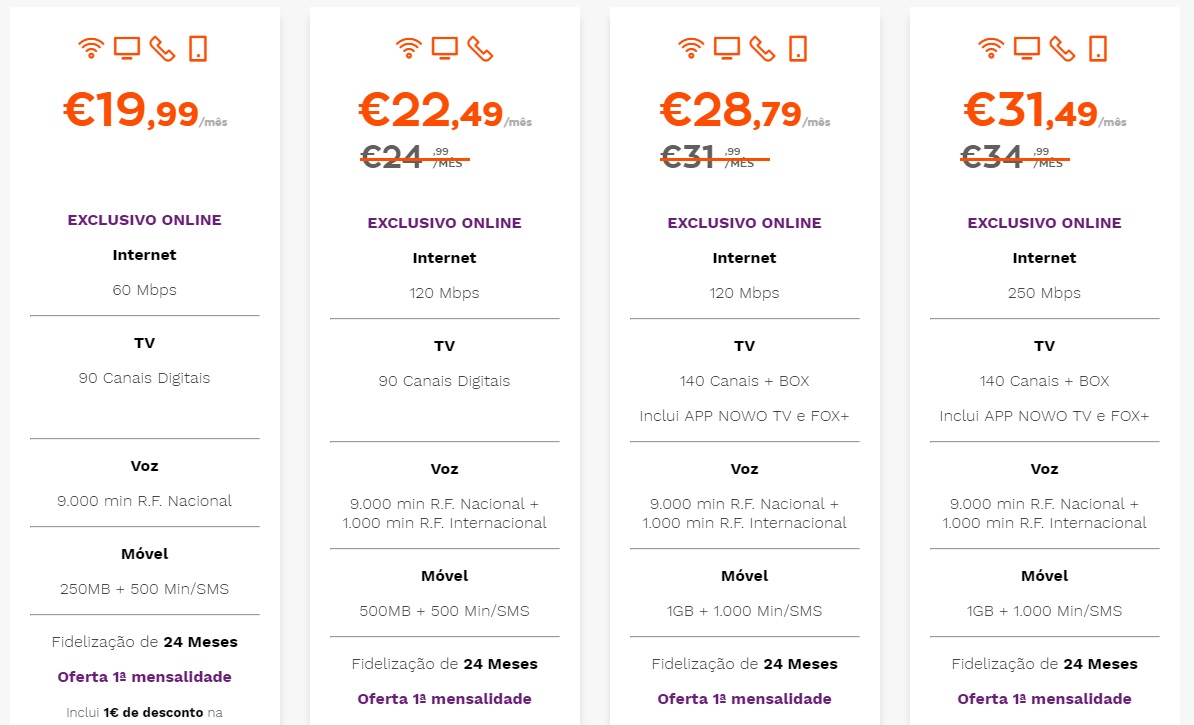
Task: Select the TV icon in the €31,49 plan
Action: point(1026,46)
